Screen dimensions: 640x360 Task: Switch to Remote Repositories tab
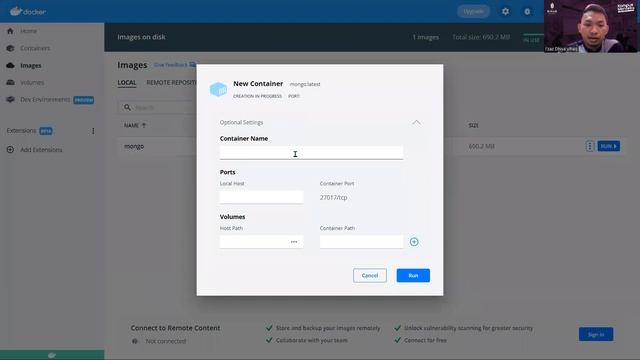(171, 83)
